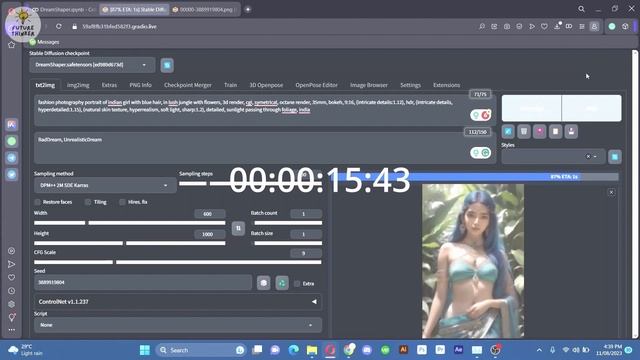Open the Settings tab
Image resolution: width=640 pixels, height=360 pixels.
[410, 85]
